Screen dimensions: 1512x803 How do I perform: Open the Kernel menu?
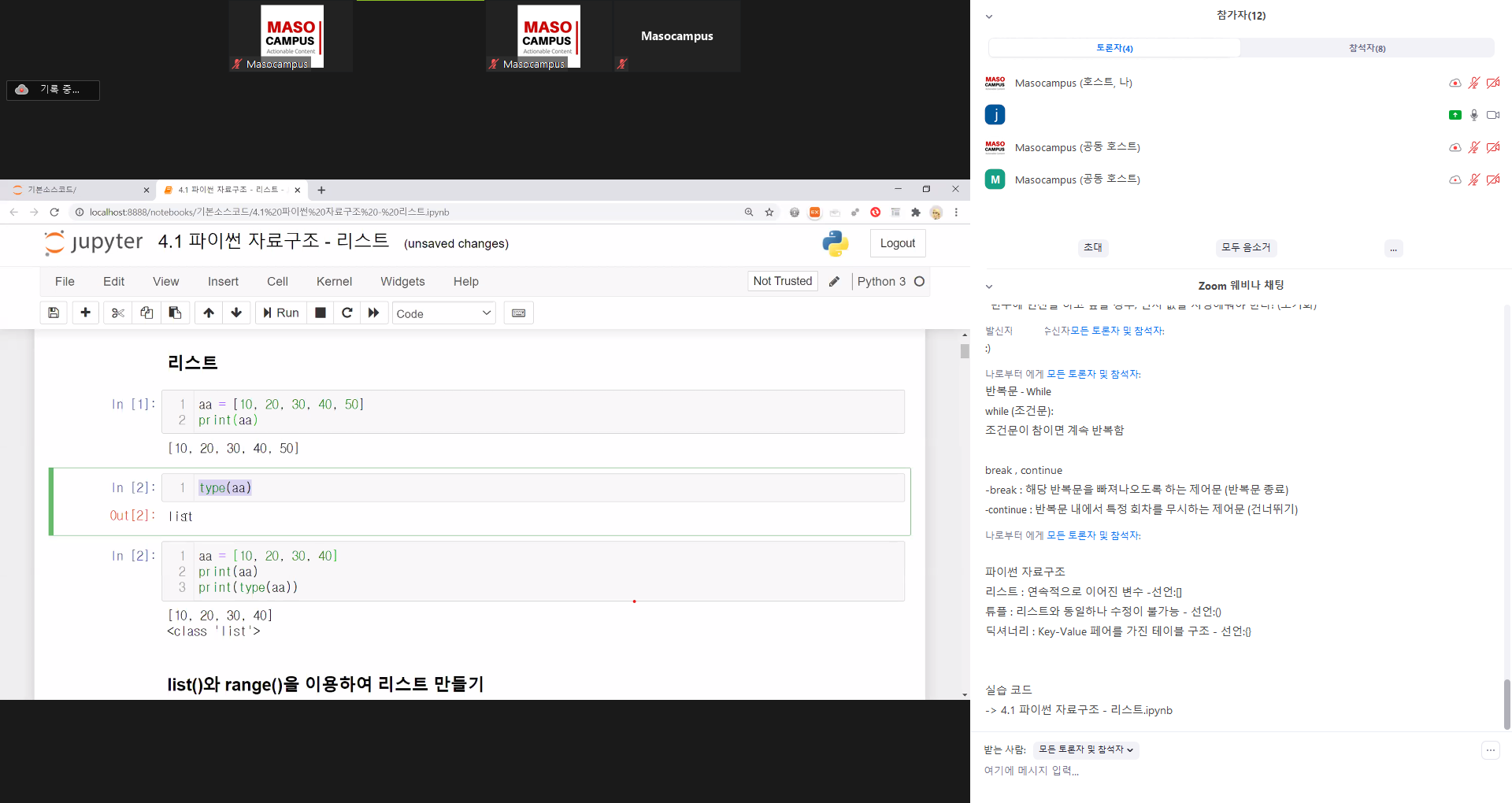click(334, 281)
